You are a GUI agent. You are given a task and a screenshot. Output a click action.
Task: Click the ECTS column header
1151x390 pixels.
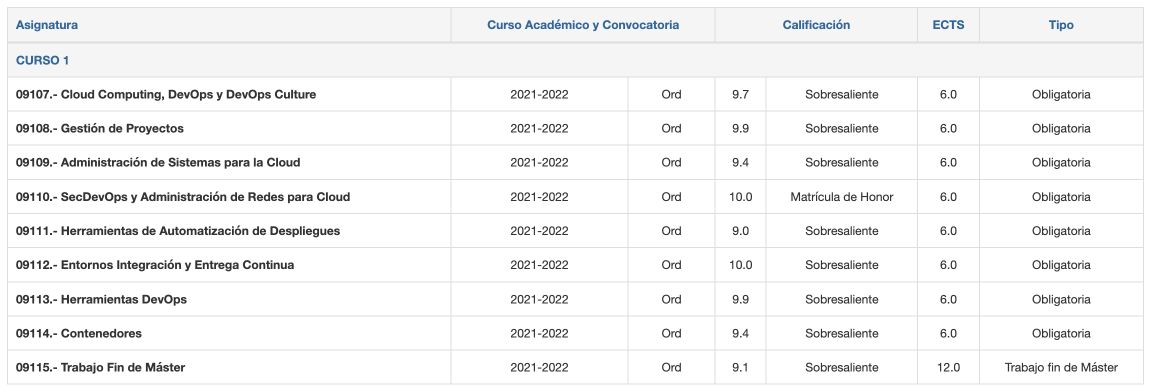click(948, 25)
